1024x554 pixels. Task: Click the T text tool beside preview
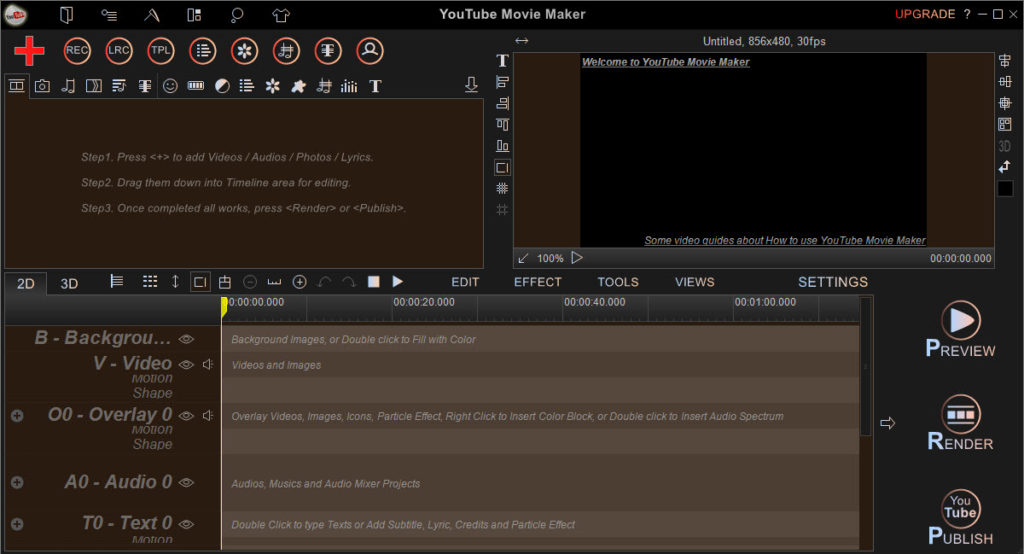pyautogui.click(x=502, y=61)
